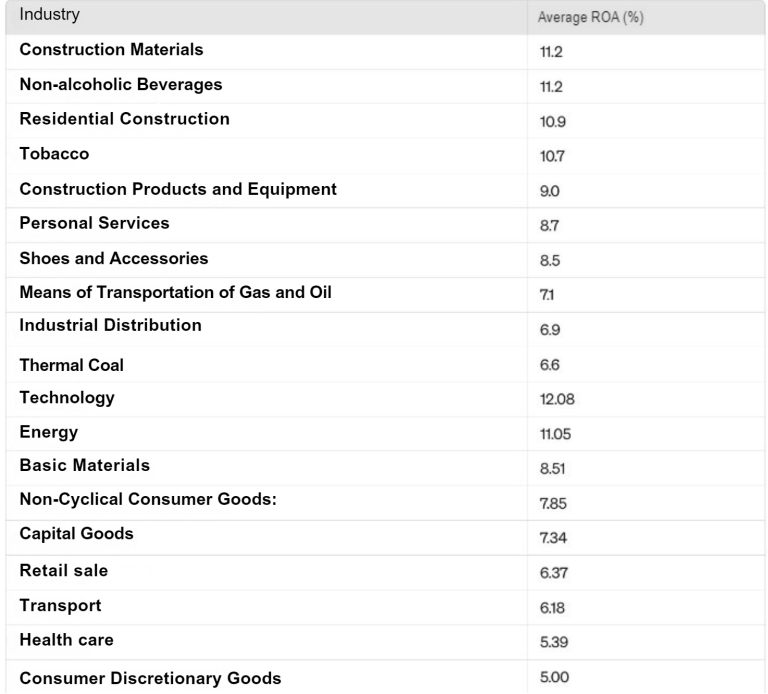Select Construction Products and Equipment cell
The image size is (768, 694).
point(178,189)
